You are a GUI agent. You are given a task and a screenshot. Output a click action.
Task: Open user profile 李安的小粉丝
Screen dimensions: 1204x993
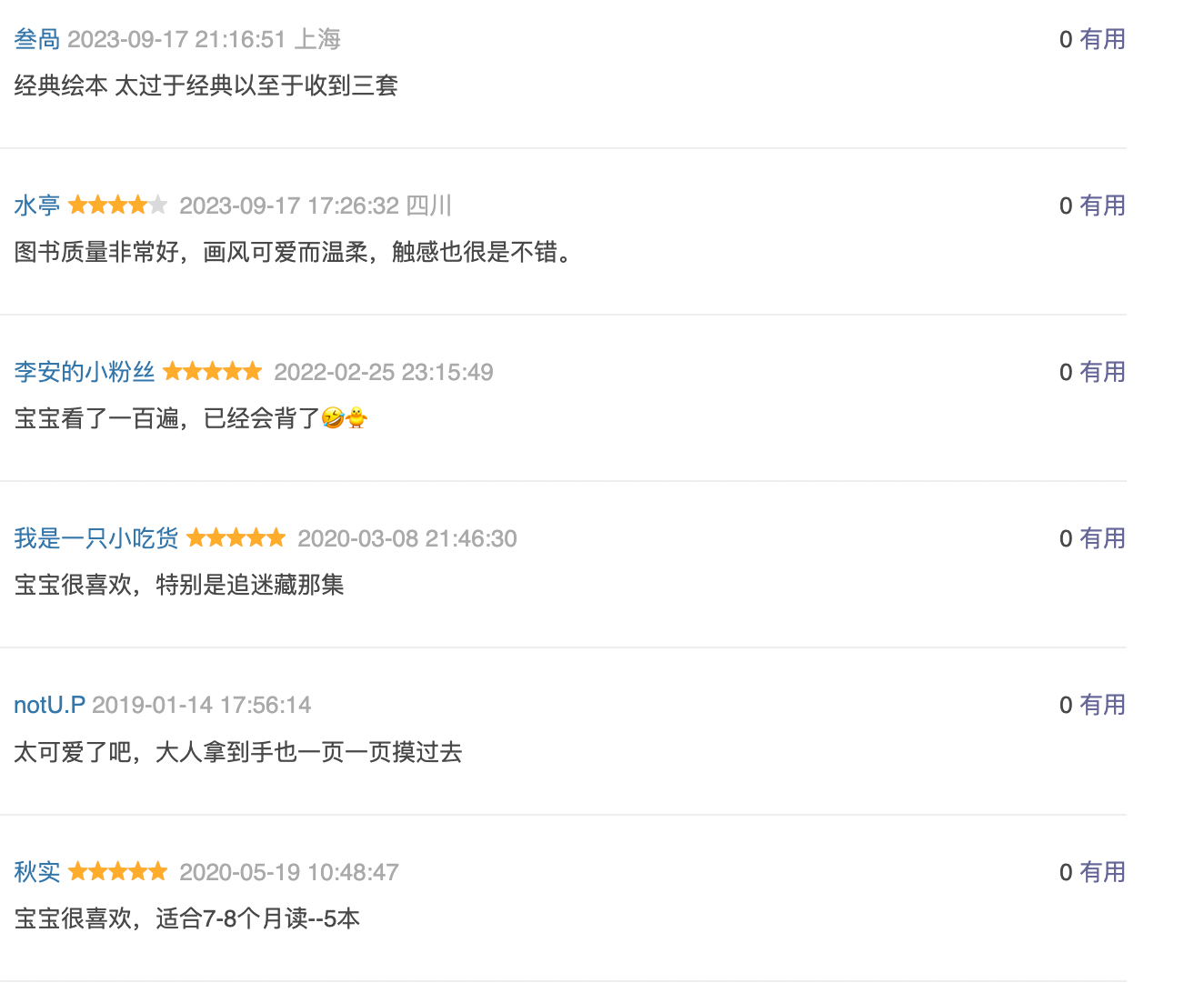pos(85,372)
